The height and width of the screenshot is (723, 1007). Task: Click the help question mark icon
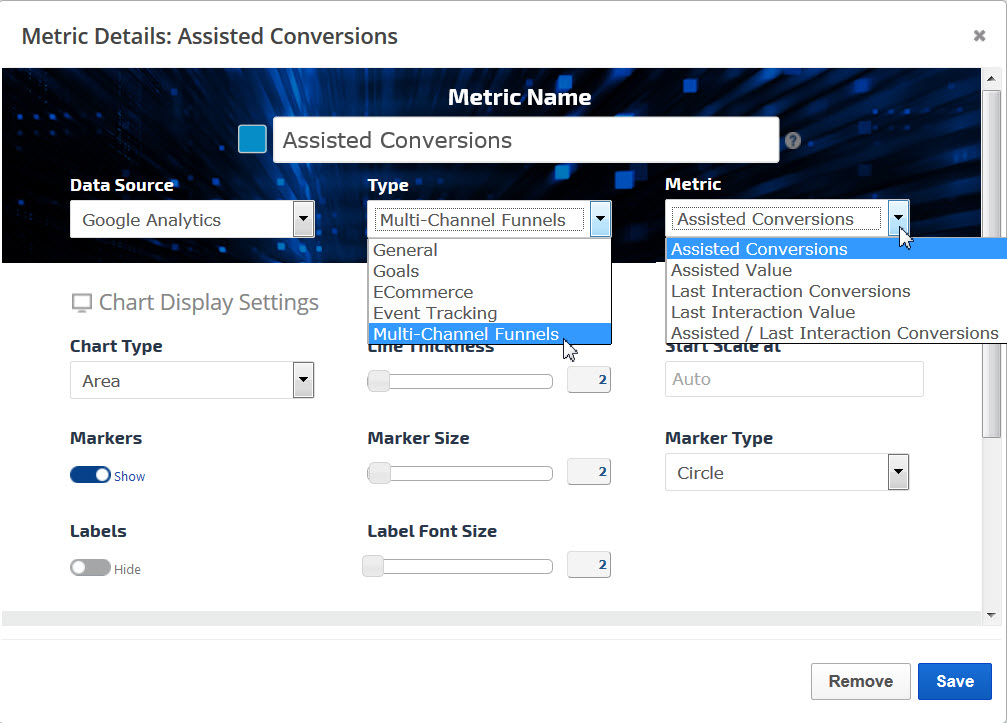tap(793, 141)
